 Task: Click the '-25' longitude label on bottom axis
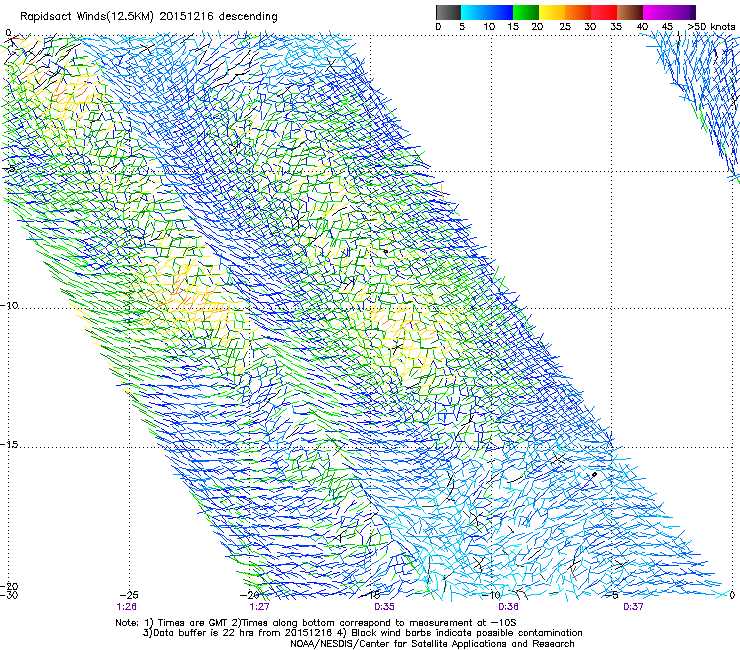pyautogui.click(x=129, y=595)
